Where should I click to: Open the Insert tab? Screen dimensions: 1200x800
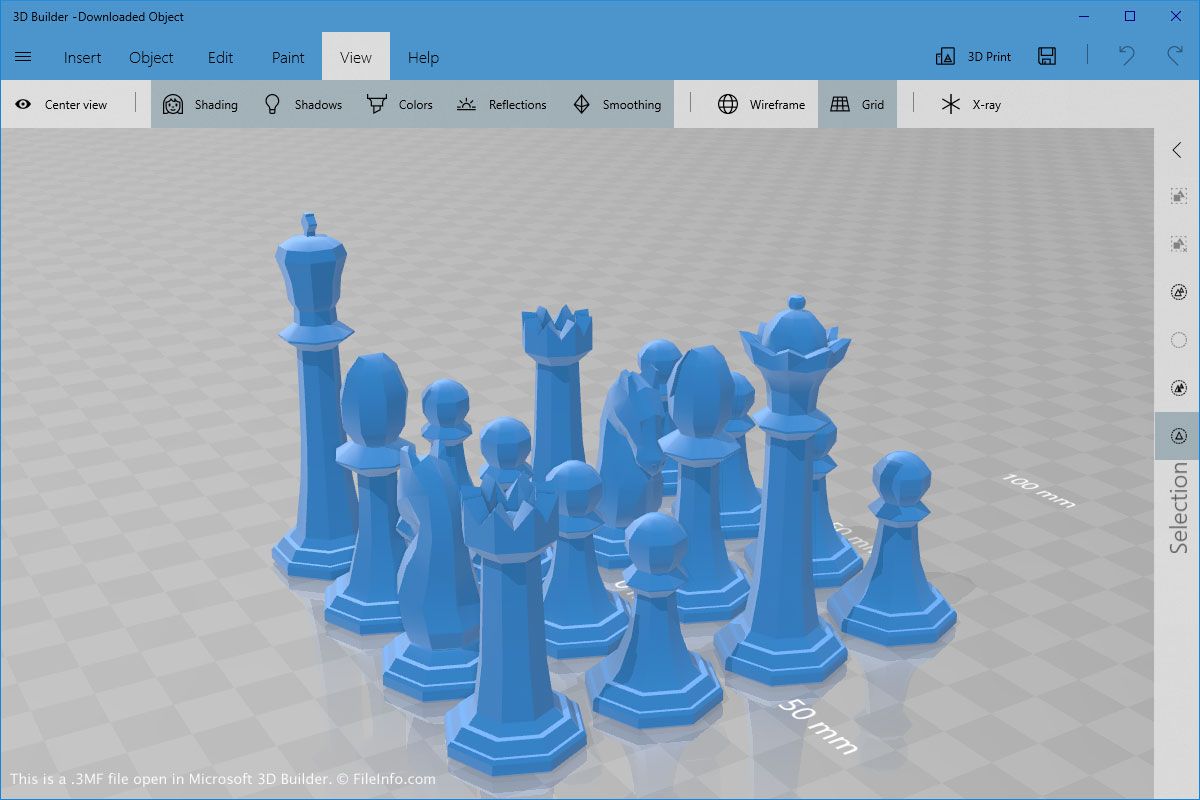[x=82, y=57]
